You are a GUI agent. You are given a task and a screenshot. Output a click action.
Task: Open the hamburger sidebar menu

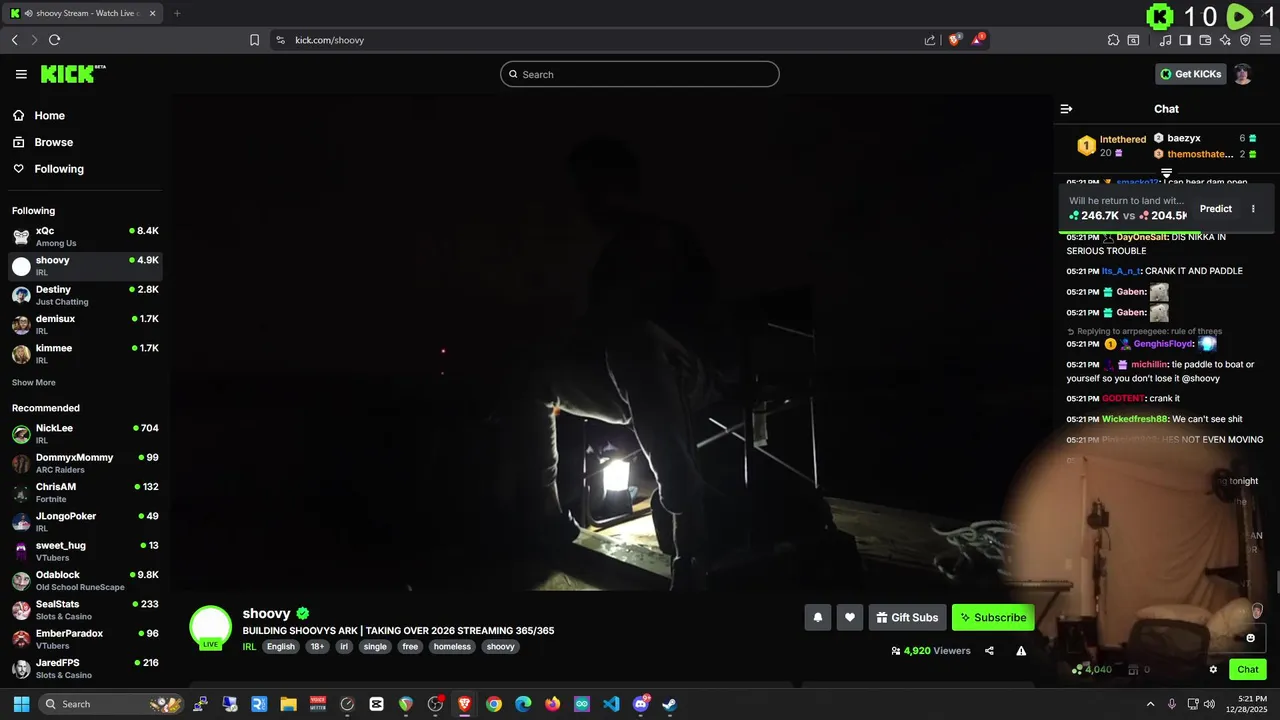(x=21, y=74)
